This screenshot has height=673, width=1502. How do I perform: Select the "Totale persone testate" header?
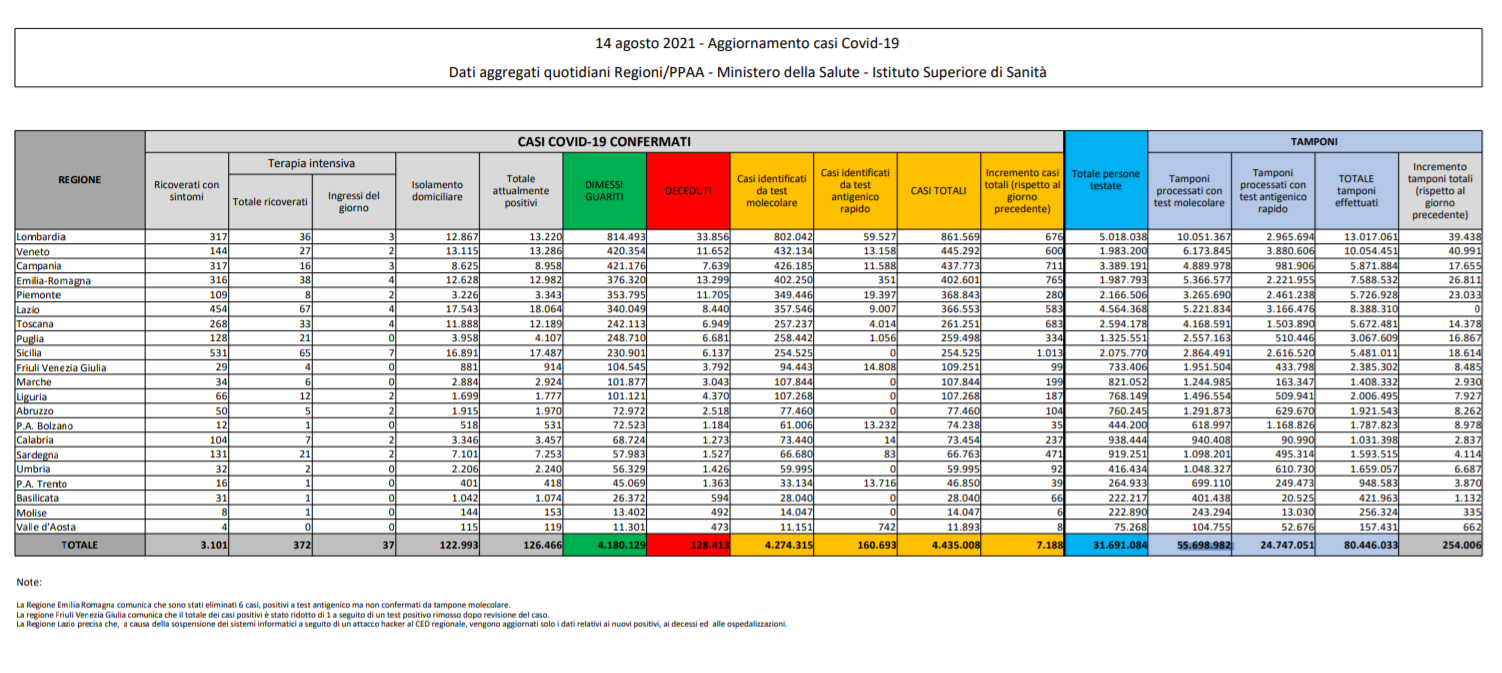pos(1105,180)
